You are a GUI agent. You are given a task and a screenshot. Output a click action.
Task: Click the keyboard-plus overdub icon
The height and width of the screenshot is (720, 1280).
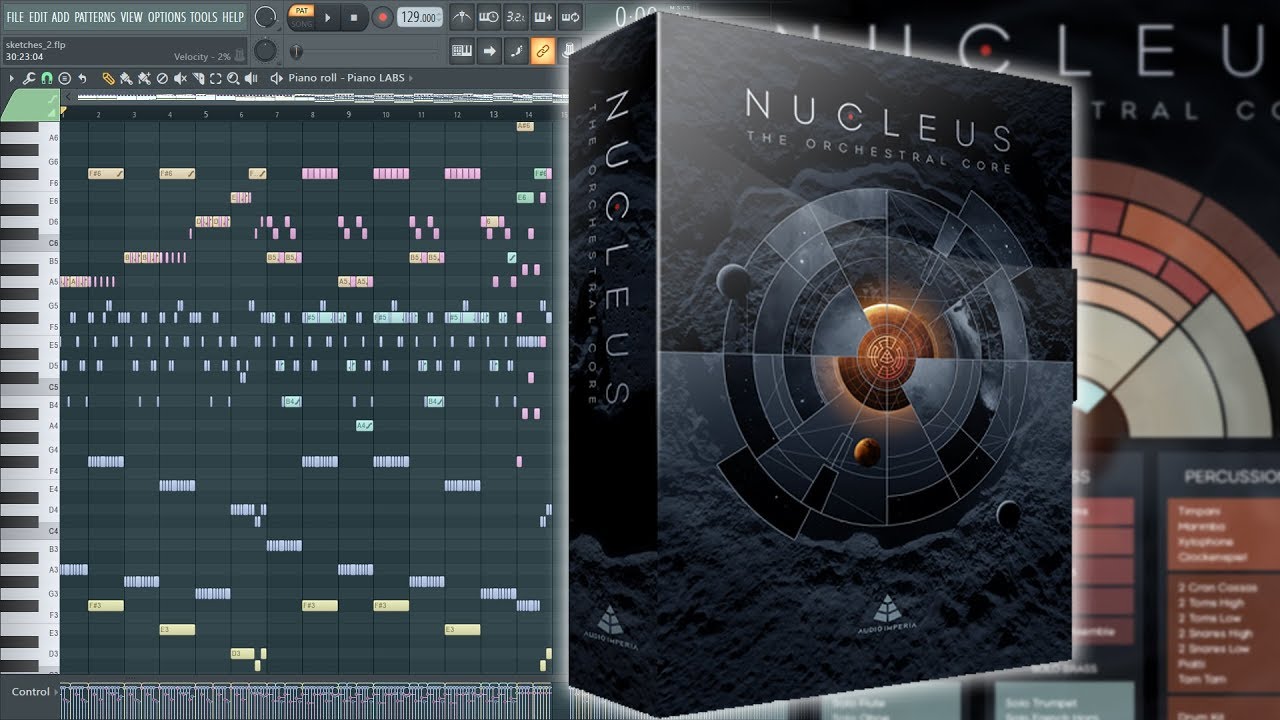pyautogui.click(x=543, y=17)
